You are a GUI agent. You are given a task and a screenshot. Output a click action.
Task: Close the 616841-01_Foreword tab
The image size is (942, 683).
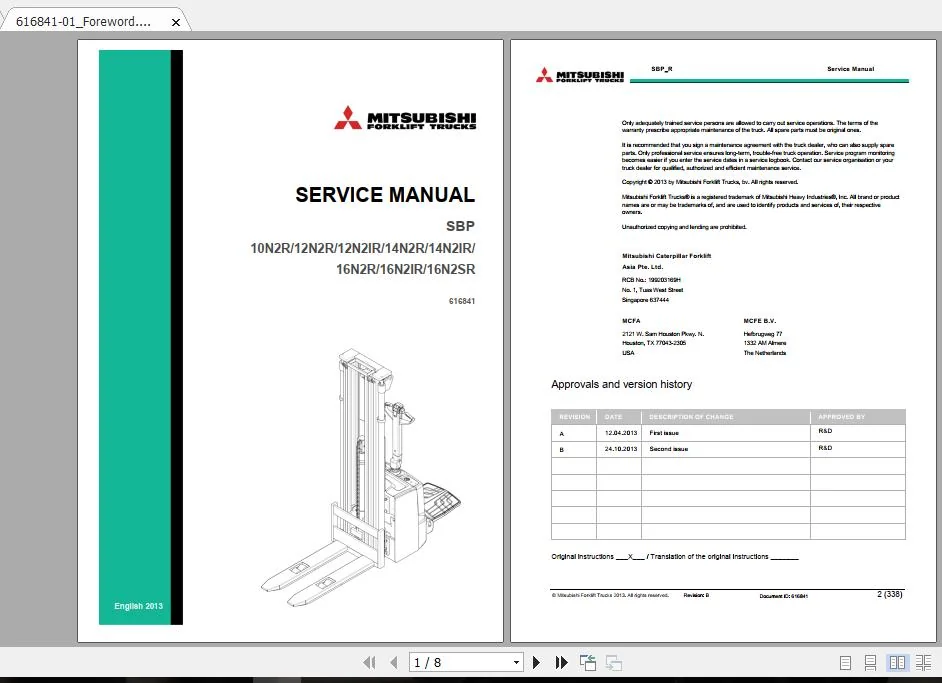click(175, 22)
